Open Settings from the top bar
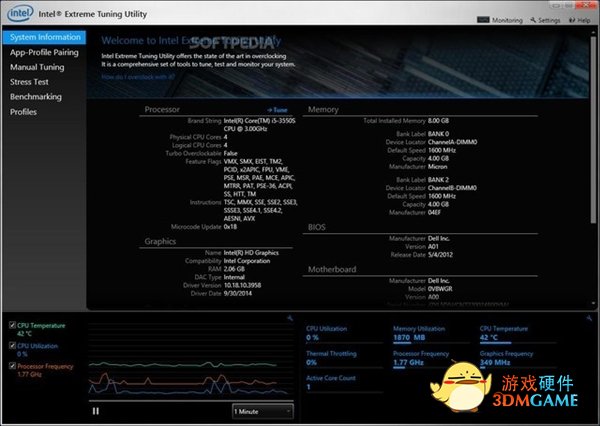600x426 pixels. coord(545,20)
